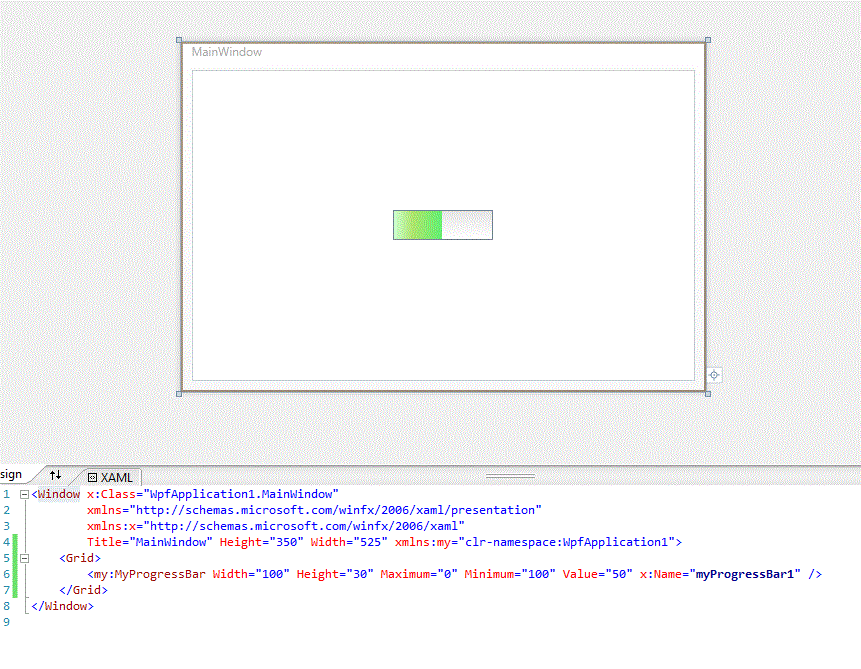Click the swap Design/XAML panes icon
This screenshot has height=669, width=861.
56,475
